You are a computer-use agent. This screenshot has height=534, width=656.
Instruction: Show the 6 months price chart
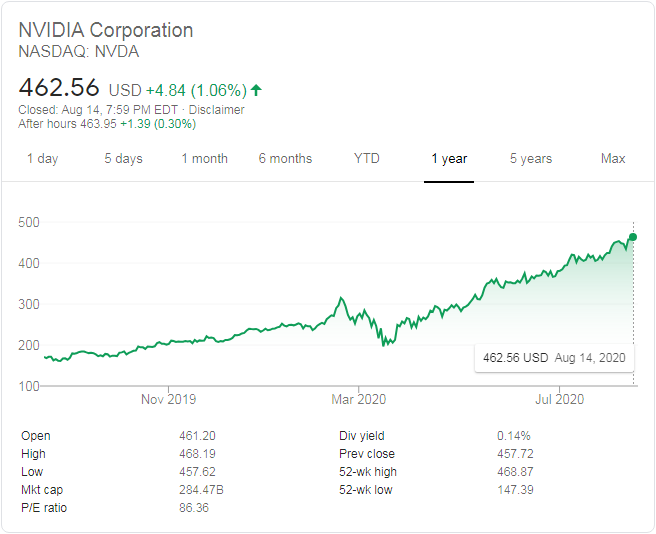(285, 159)
